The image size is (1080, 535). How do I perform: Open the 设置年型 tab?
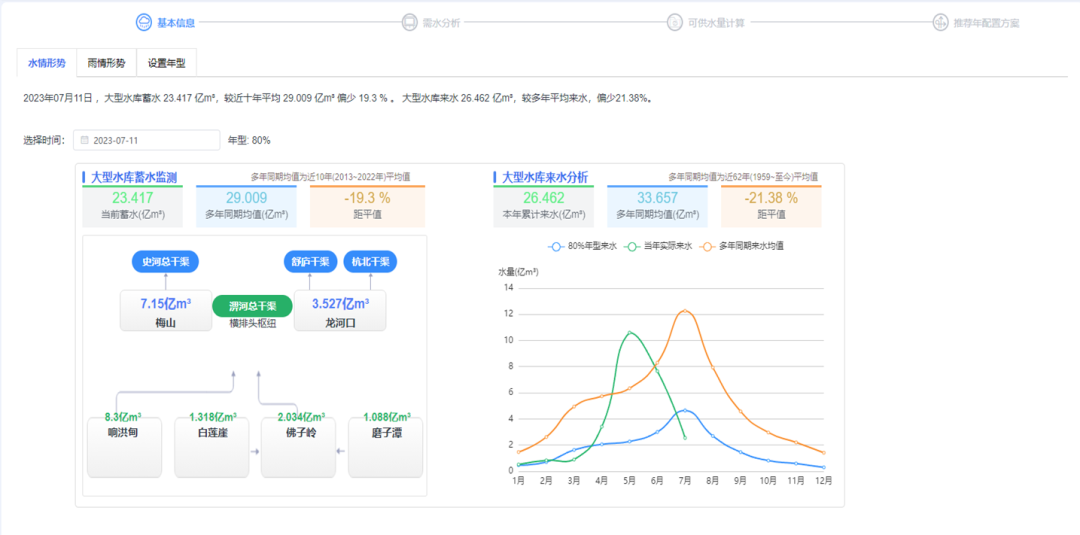coord(167,63)
